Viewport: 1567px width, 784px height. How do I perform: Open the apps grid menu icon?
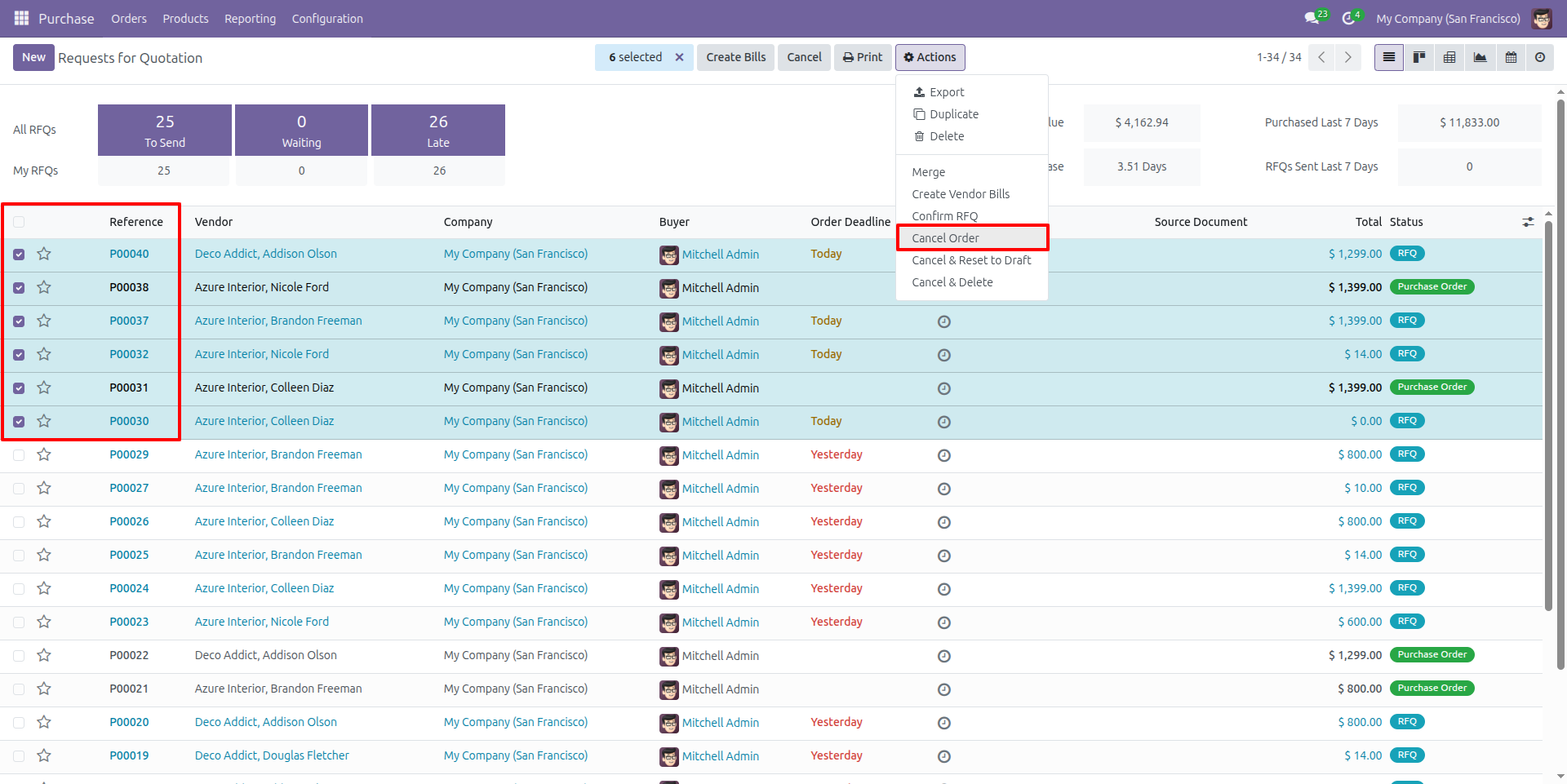coord(22,18)
